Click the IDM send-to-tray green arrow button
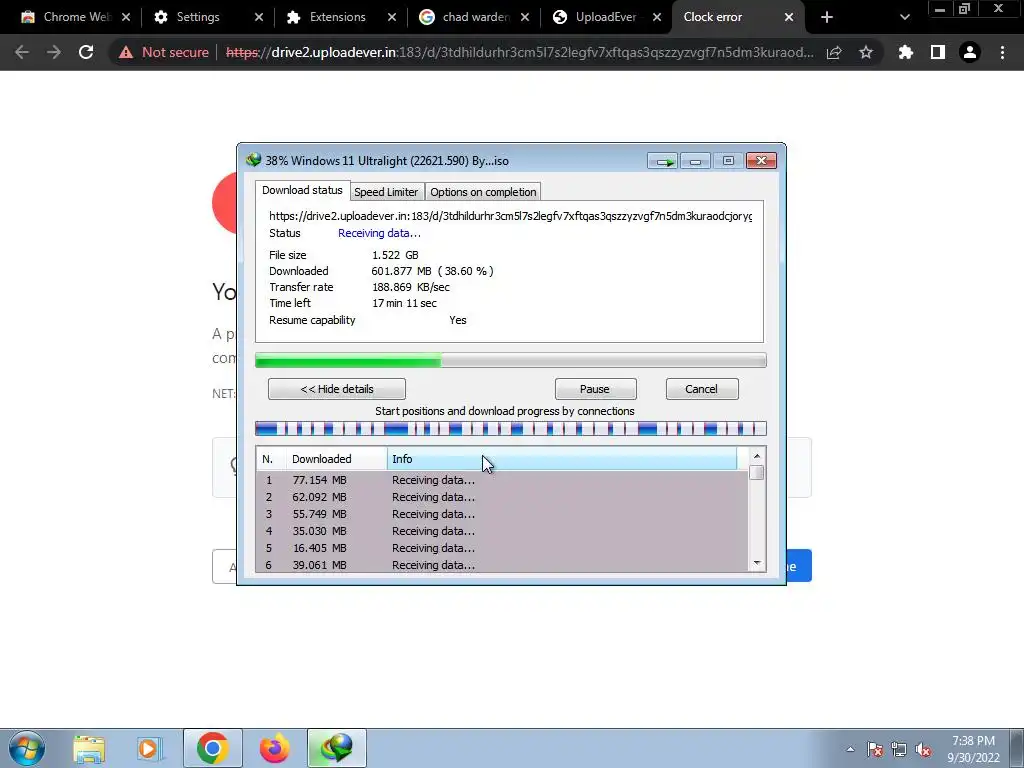Viewport: 1024px width, 768px height. 663,161
